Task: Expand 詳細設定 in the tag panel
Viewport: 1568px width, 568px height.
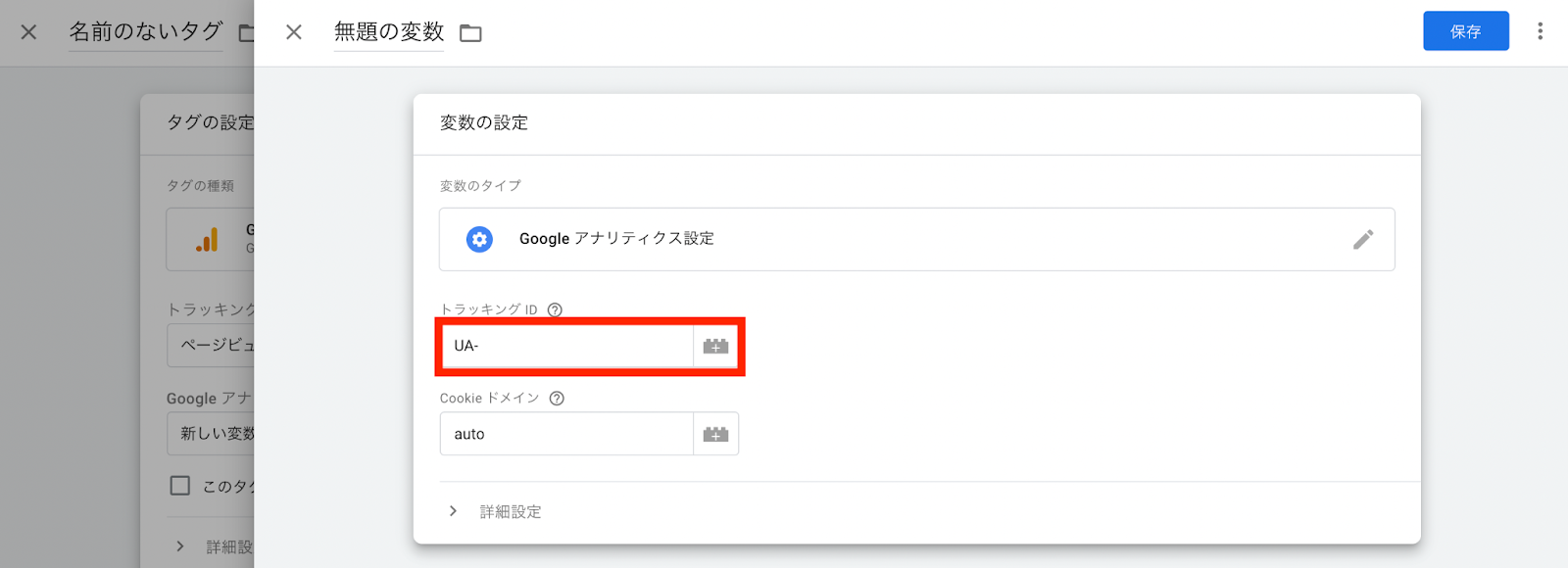Action: click(x=215, y=546)
